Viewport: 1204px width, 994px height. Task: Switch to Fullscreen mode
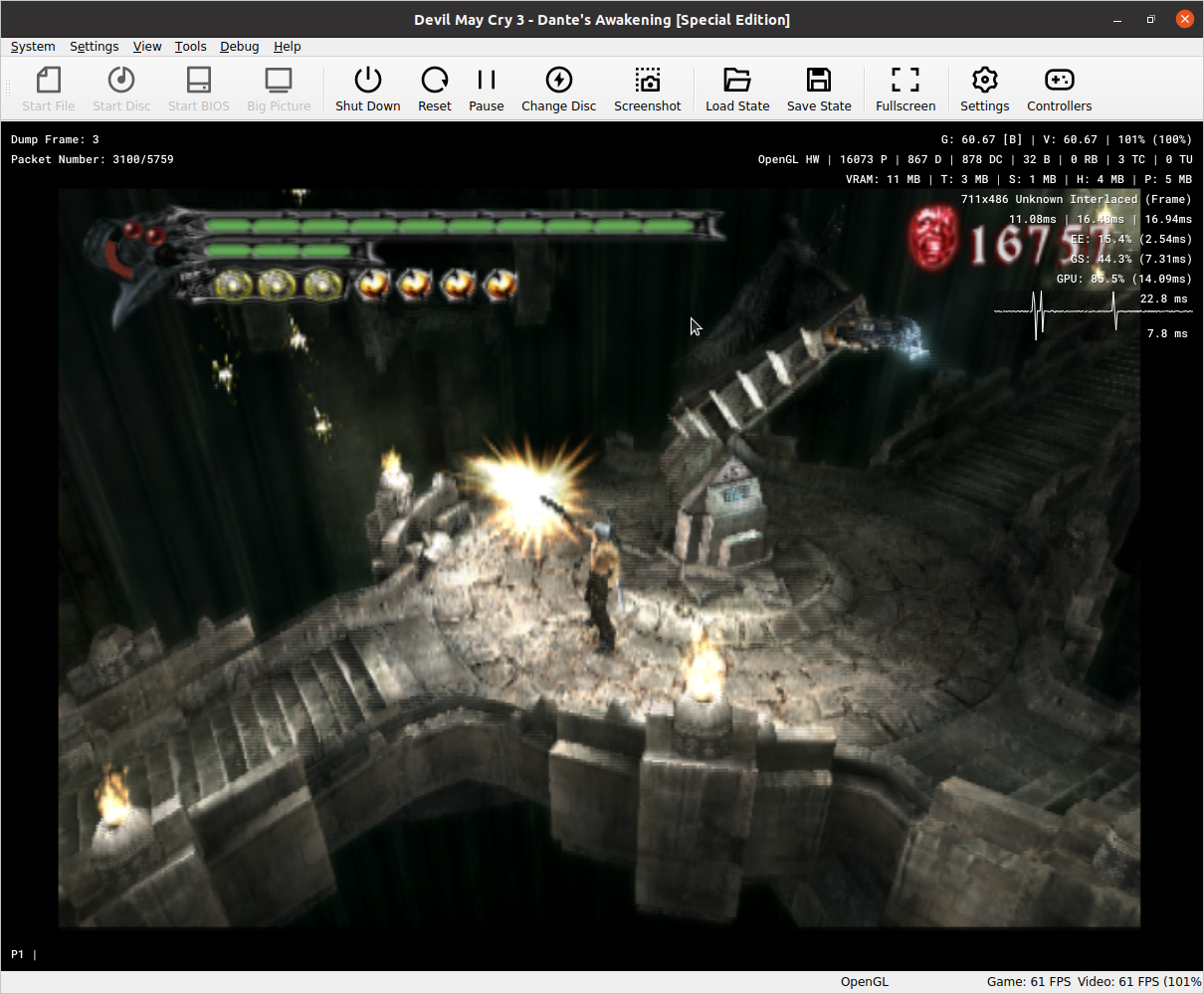coord(905,90)
